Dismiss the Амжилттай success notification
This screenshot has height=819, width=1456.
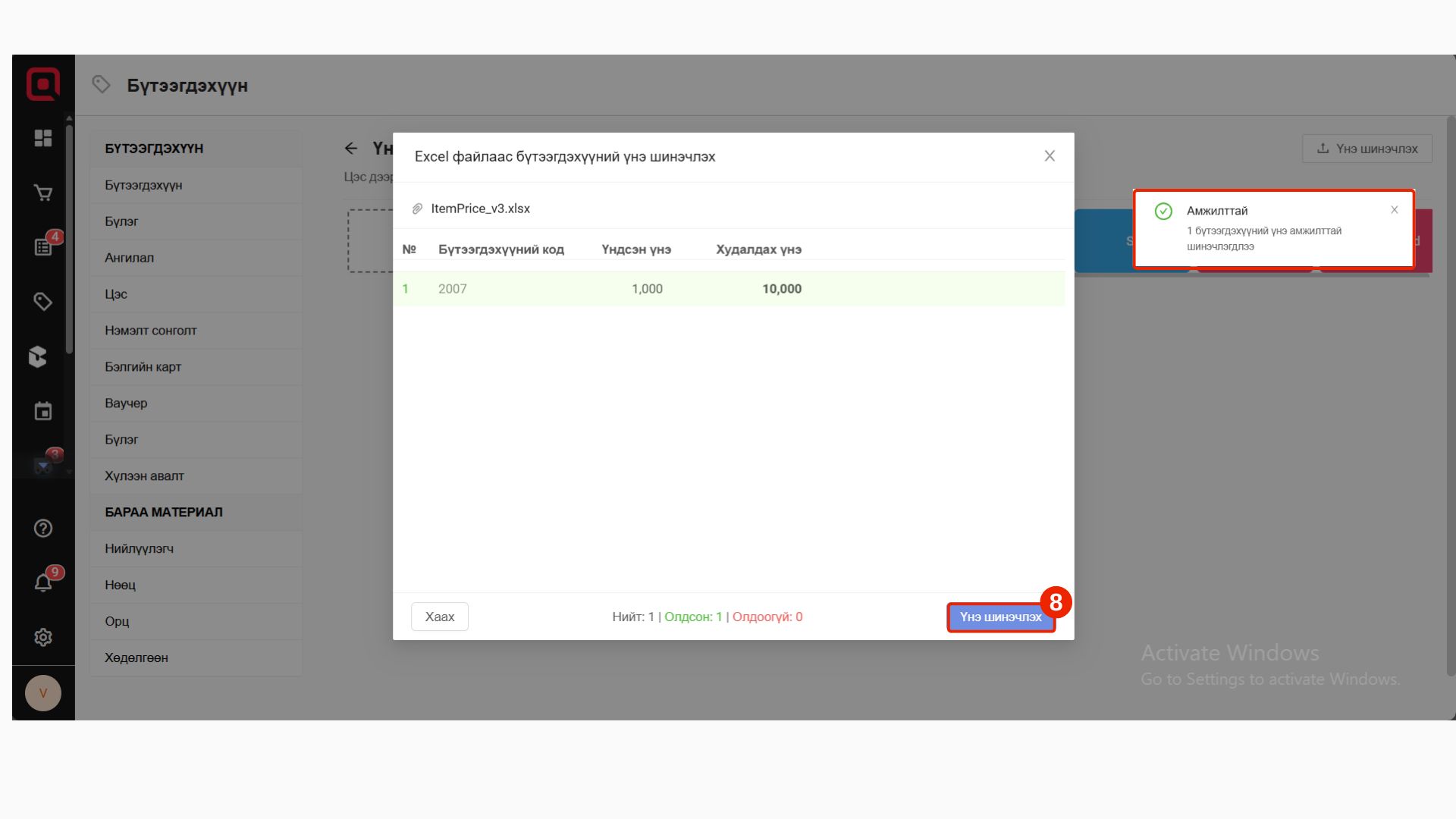click(x=1394, y=210)
